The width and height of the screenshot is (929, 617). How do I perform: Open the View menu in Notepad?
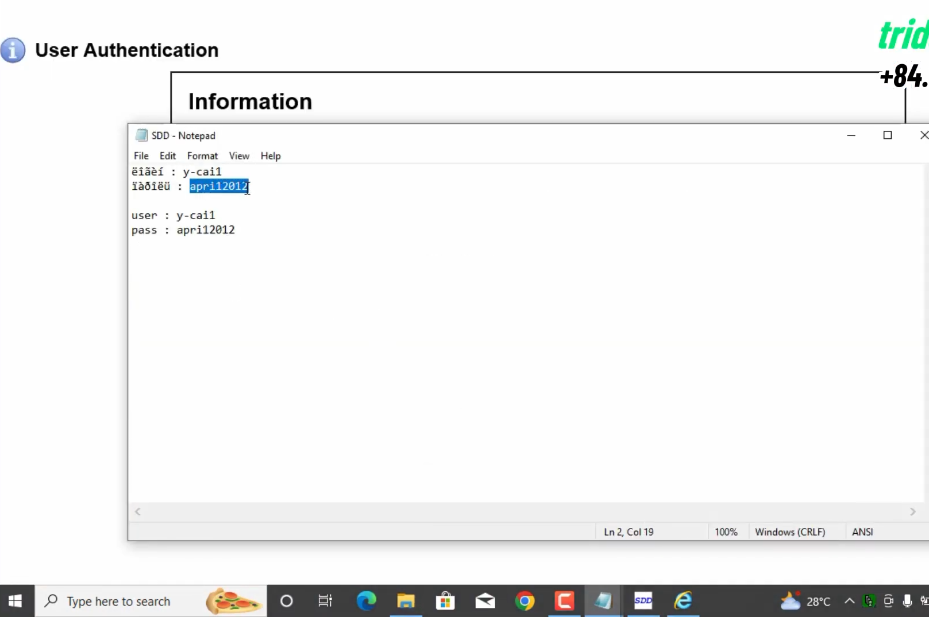[x=239, y=156]
